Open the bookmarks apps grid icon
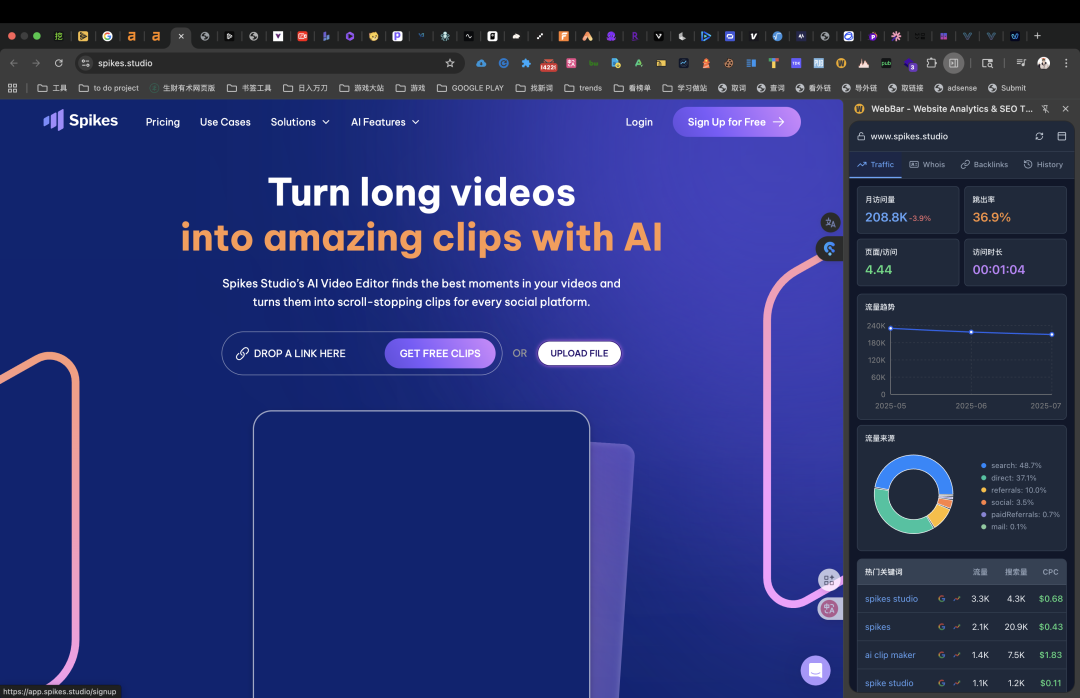1080x698 pixels. point(12,88)
